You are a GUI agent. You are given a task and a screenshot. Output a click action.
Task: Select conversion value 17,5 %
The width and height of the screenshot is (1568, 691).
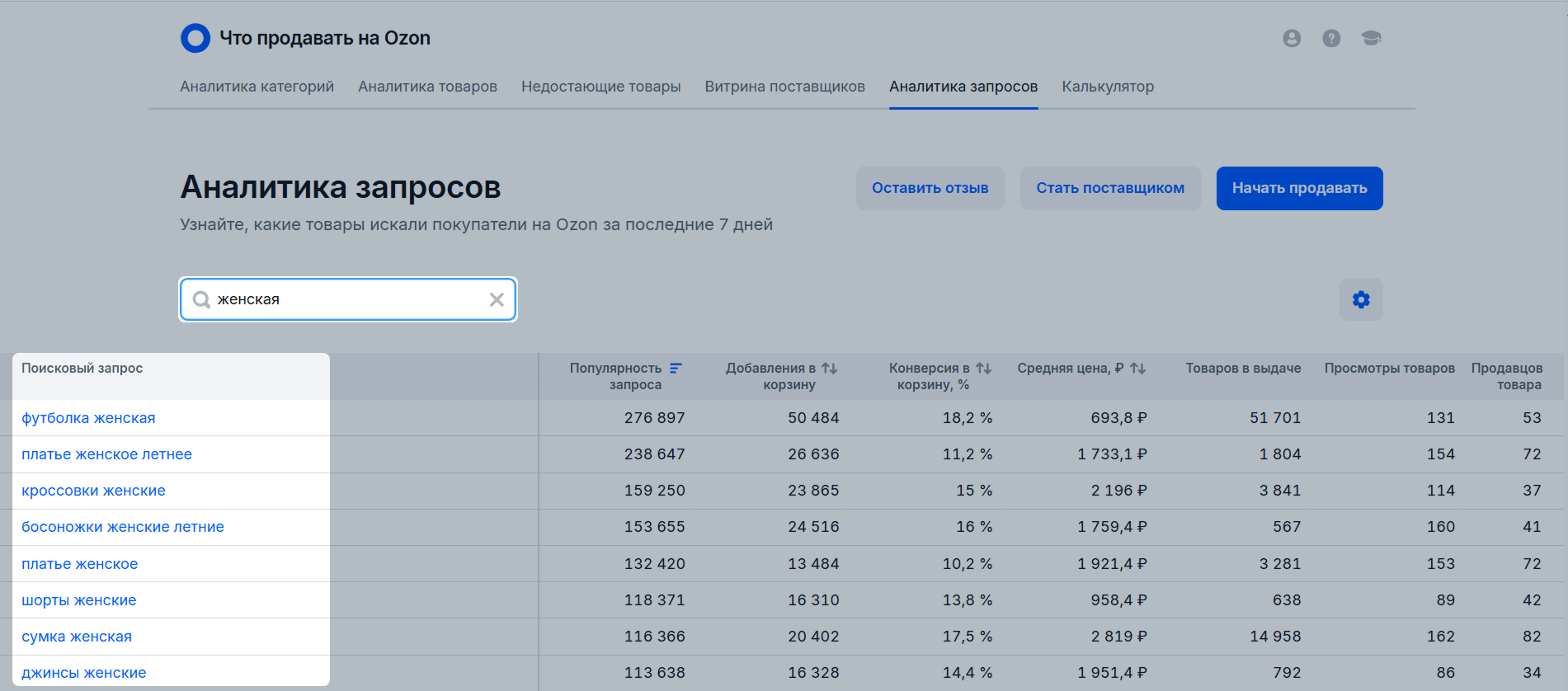tap(968, 637)
